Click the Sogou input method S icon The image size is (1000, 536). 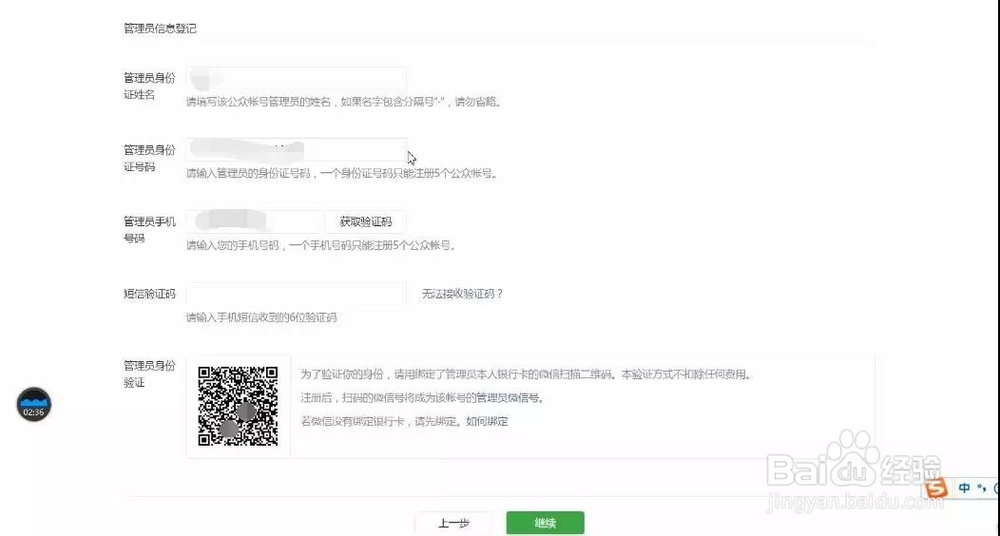[x=936, y=489]
